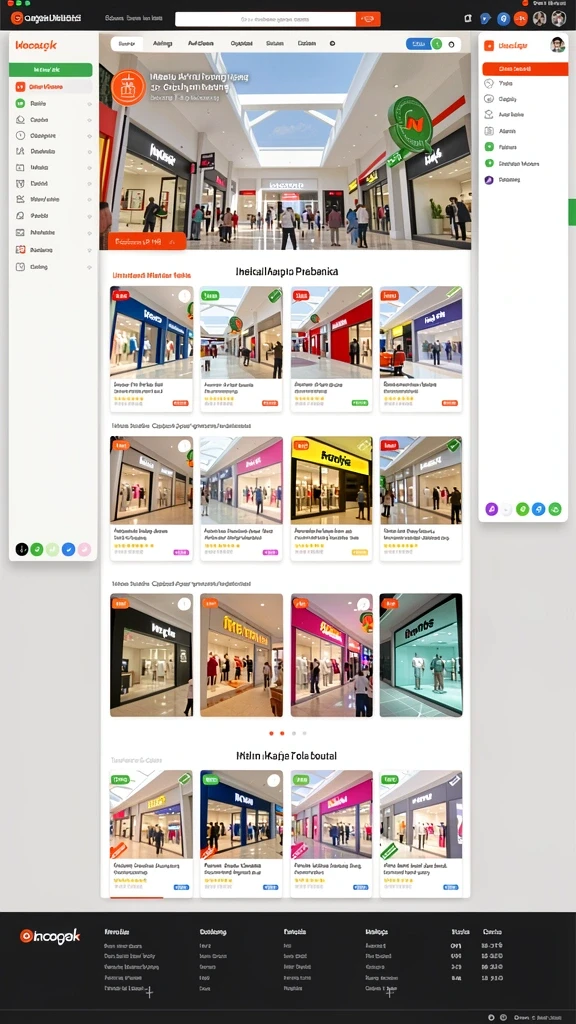Pick the pink color circle at sidebar bottom

pyautogui.click(x=84, y=550)
